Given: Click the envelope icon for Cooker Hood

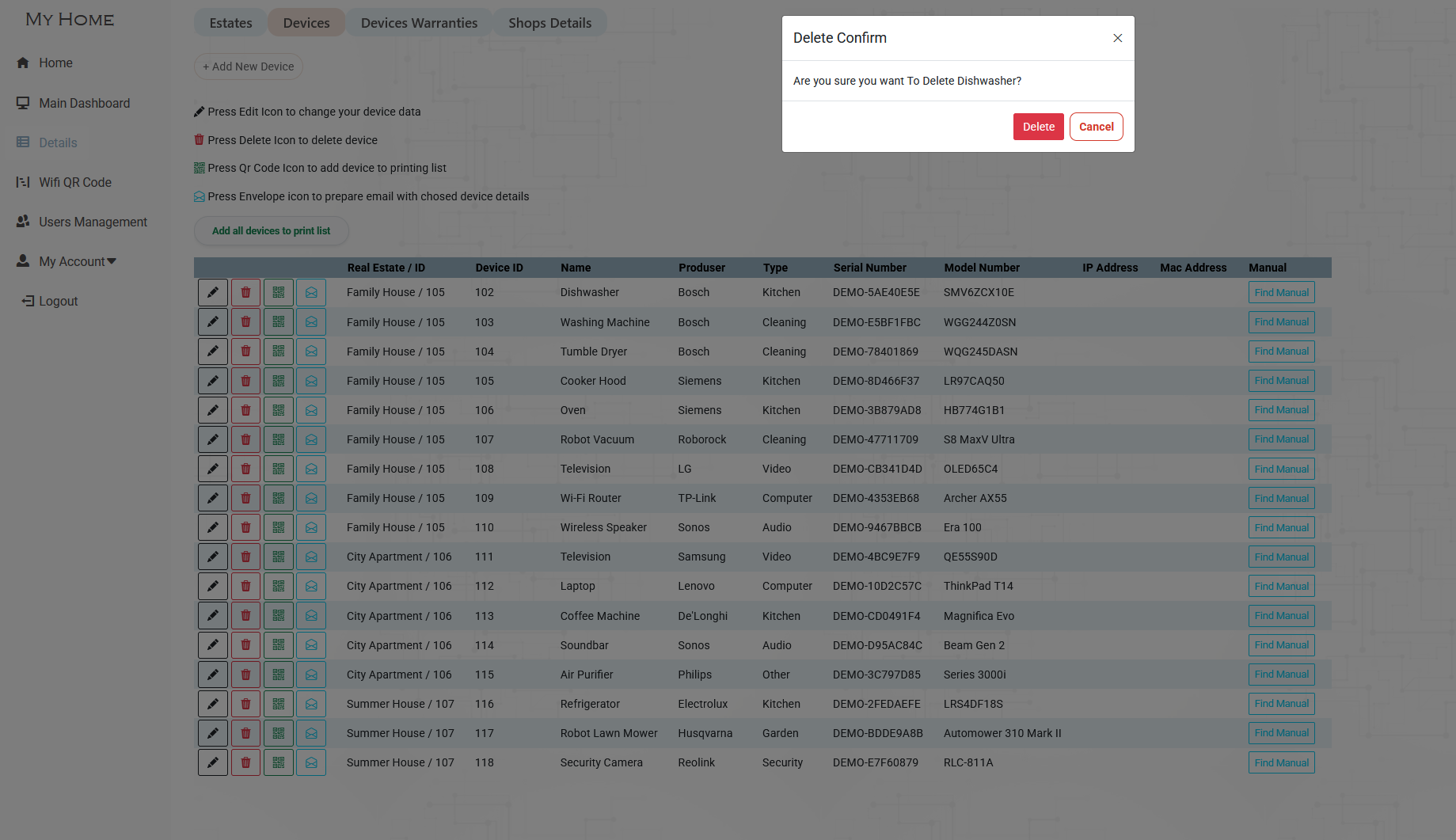Looking at the screenshot, I should point(311,381).
